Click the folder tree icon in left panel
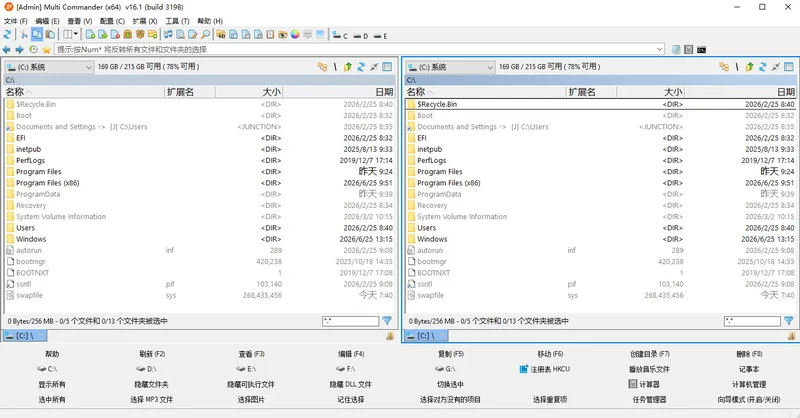800x418 pixels. click(322, 66)
